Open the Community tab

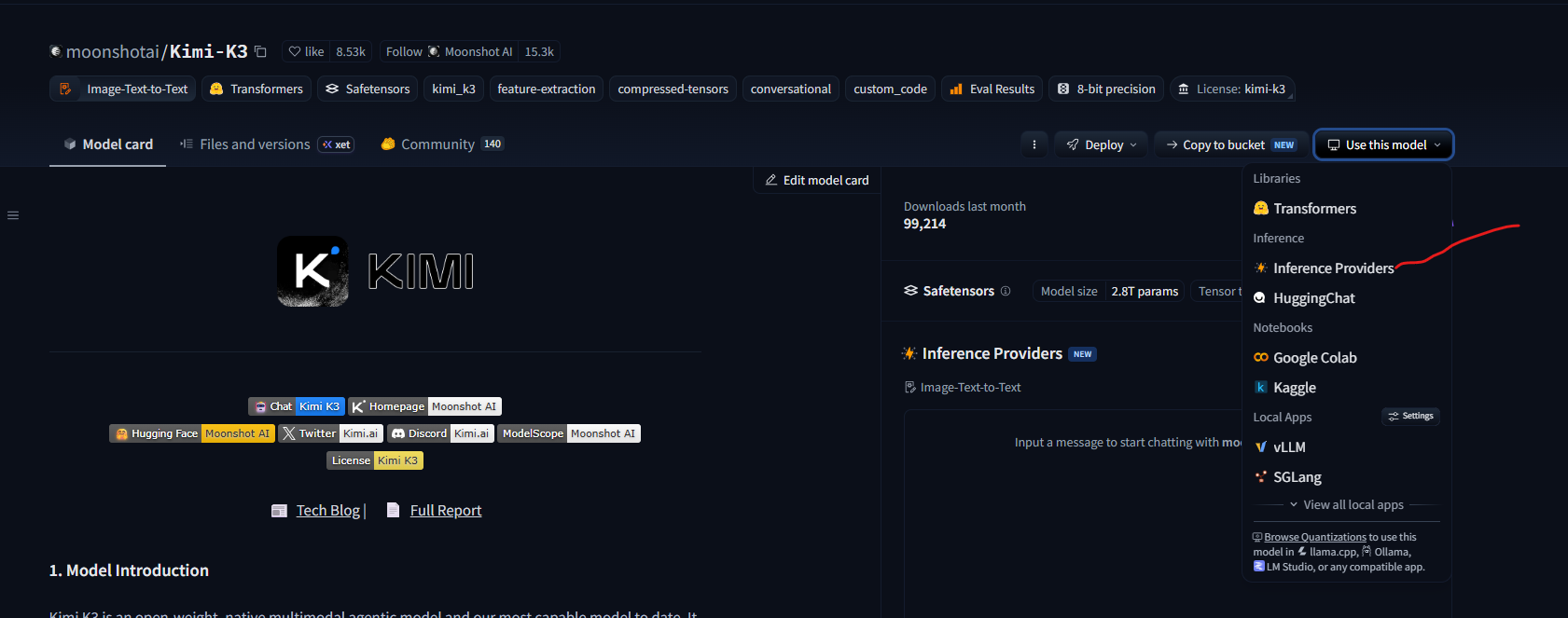[442, 144]
